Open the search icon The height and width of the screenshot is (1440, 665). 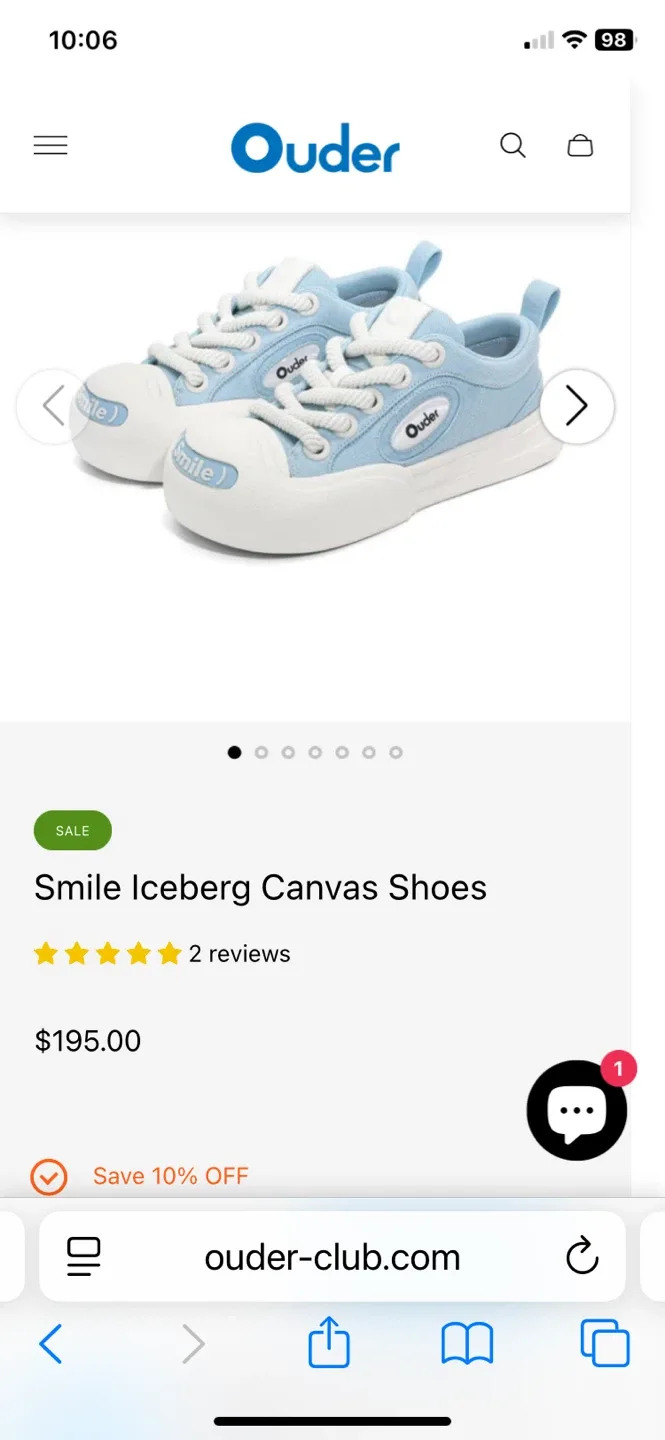click(x=513, y=145)
